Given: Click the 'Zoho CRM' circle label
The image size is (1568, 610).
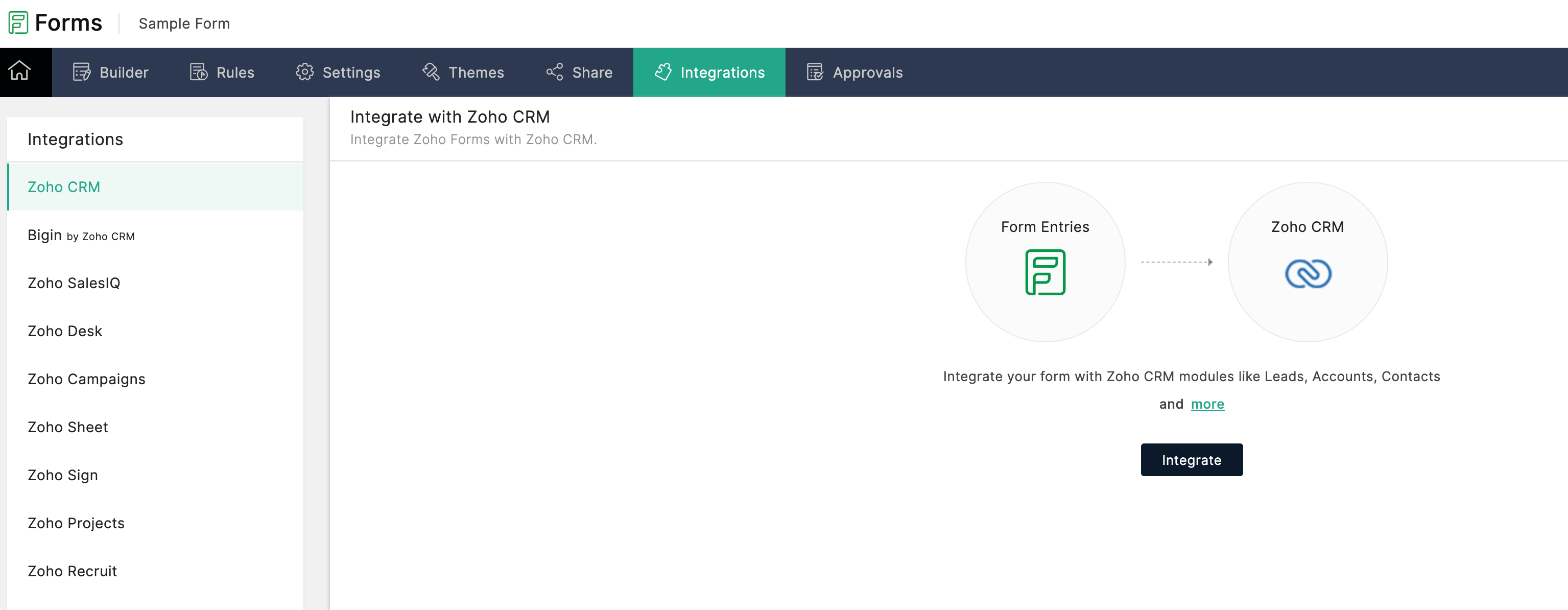Looking at the screenshot, I should click(1308, 227).
